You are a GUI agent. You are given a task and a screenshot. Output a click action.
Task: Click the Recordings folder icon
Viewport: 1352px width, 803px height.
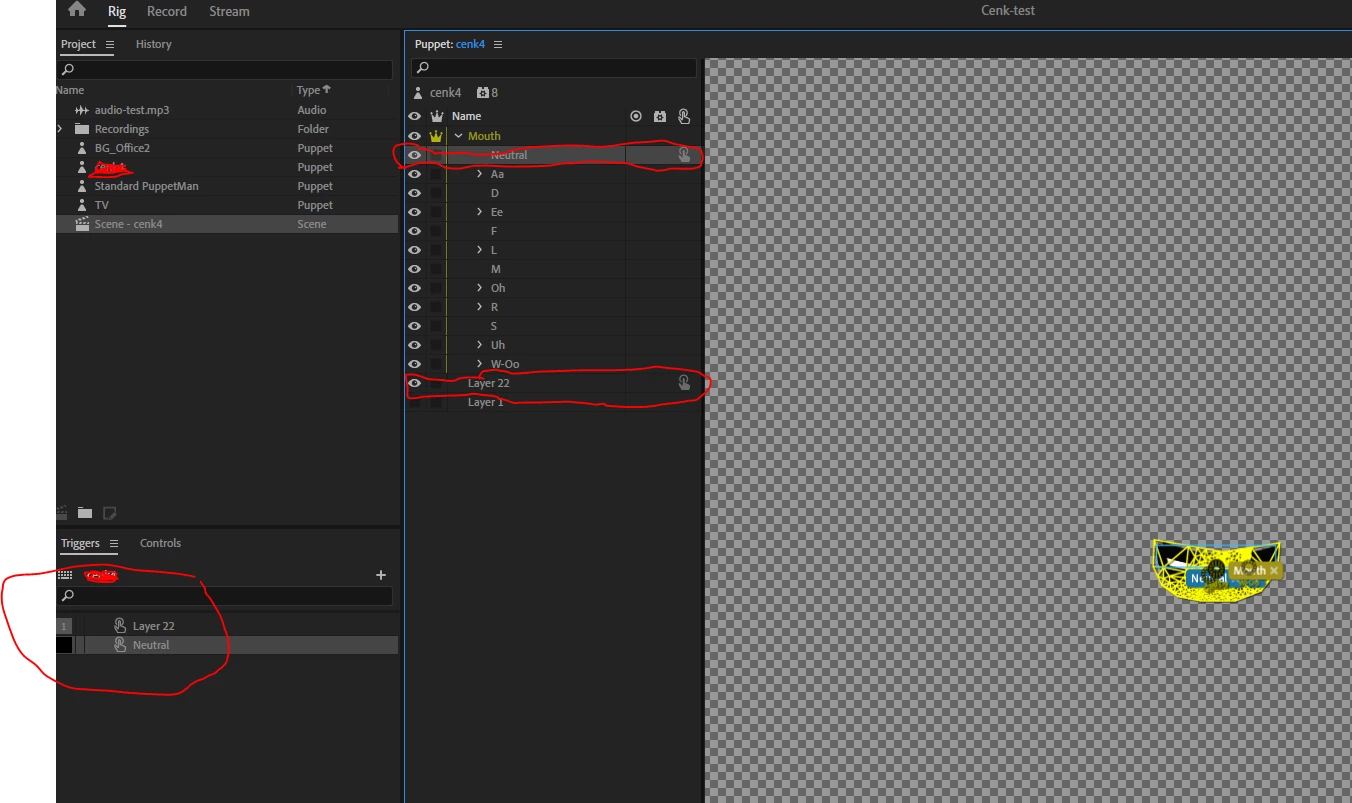coord(82,129)
